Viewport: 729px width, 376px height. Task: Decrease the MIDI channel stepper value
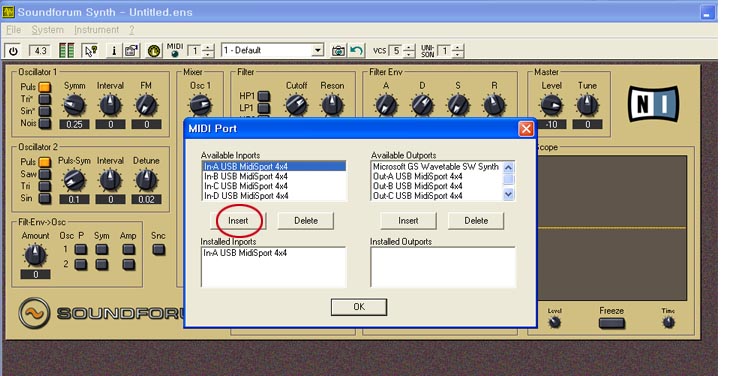point(208,53)
